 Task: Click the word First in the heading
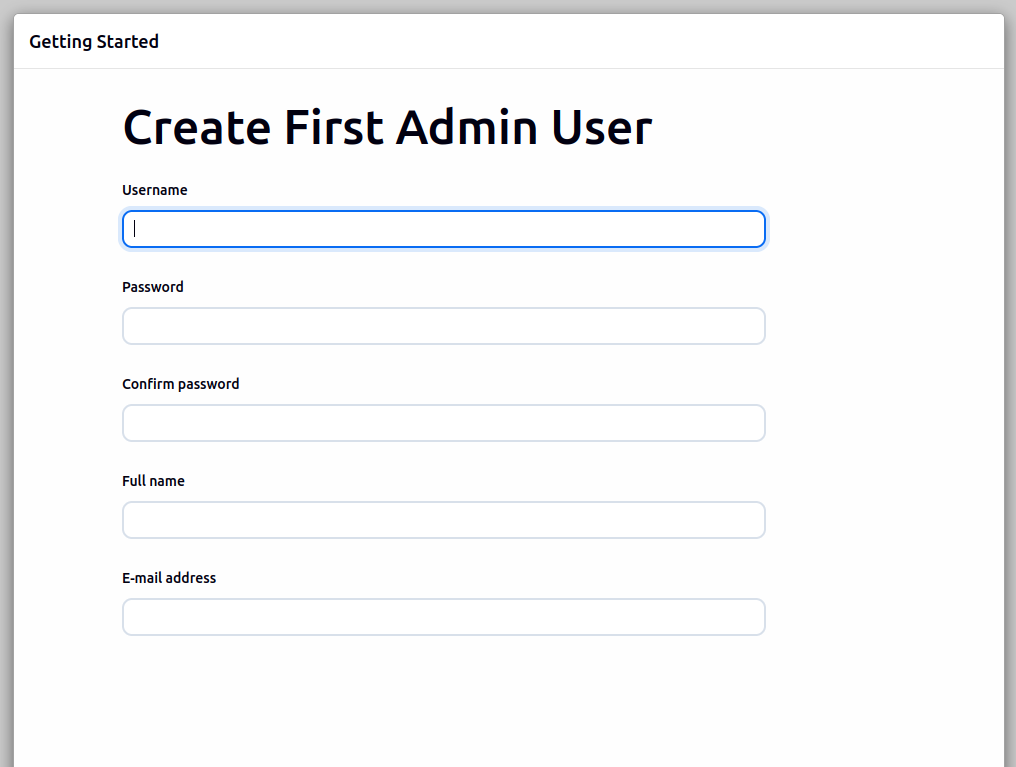333,128
